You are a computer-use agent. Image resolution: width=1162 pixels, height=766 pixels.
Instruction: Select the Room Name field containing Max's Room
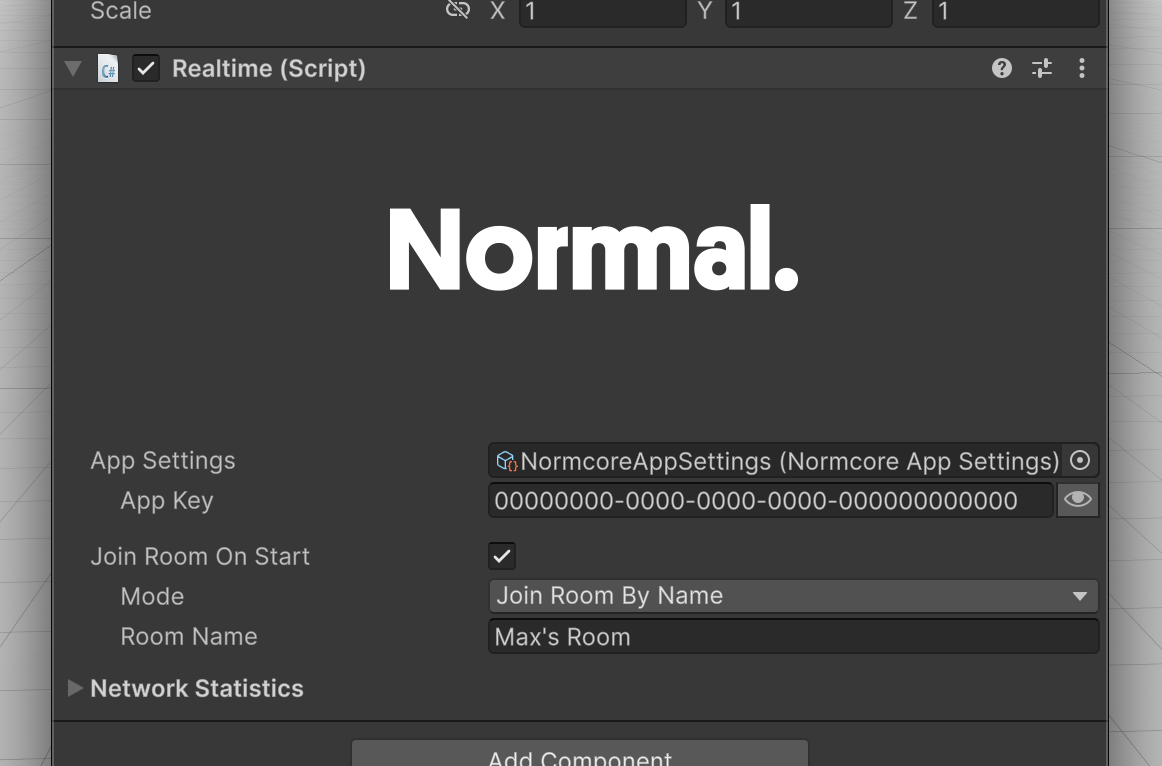793,637
